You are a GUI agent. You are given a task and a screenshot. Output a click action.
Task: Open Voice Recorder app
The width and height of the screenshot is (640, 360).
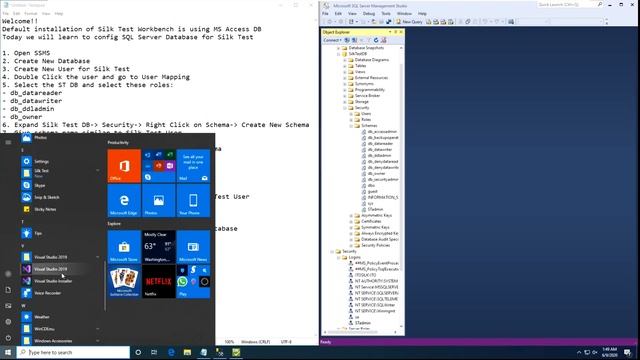pos(47,293)
